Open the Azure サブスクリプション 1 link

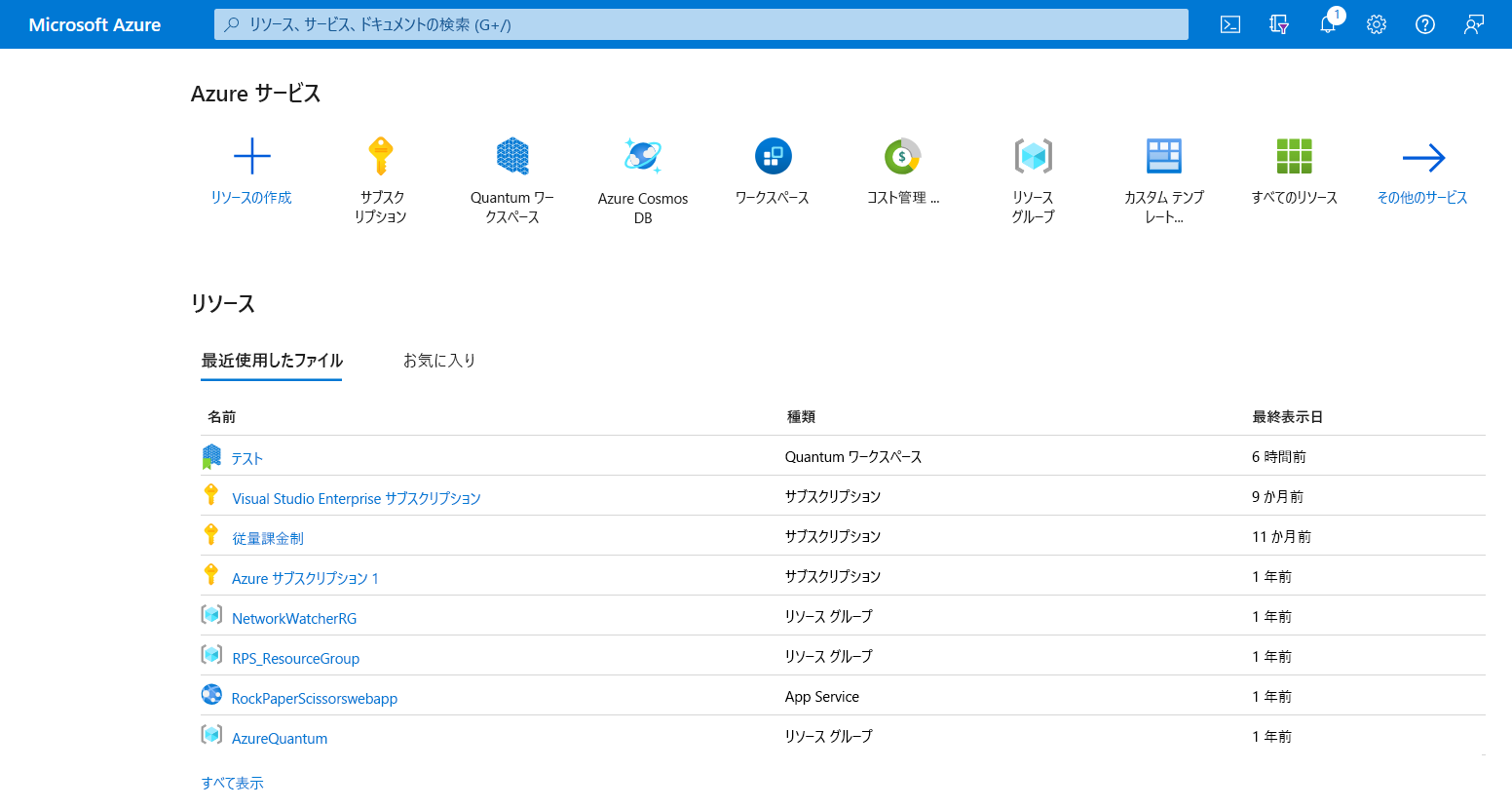[305, 579]
